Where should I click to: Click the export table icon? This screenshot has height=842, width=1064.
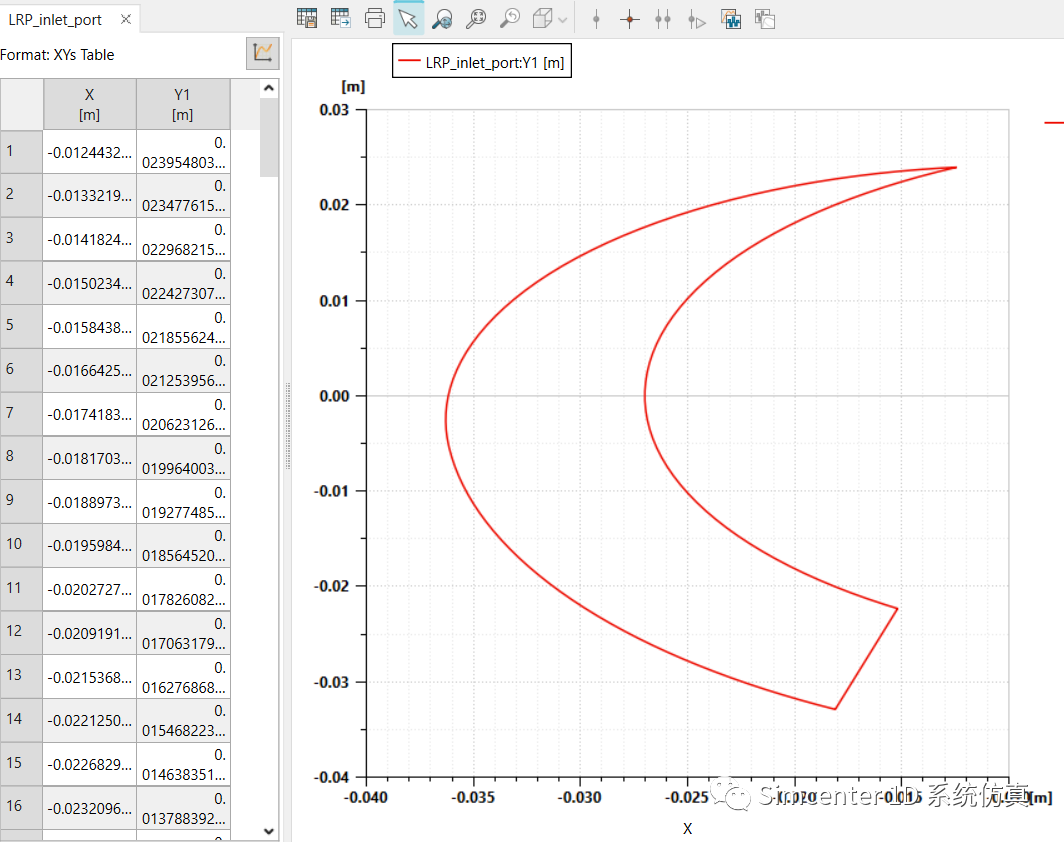[341, 18]
